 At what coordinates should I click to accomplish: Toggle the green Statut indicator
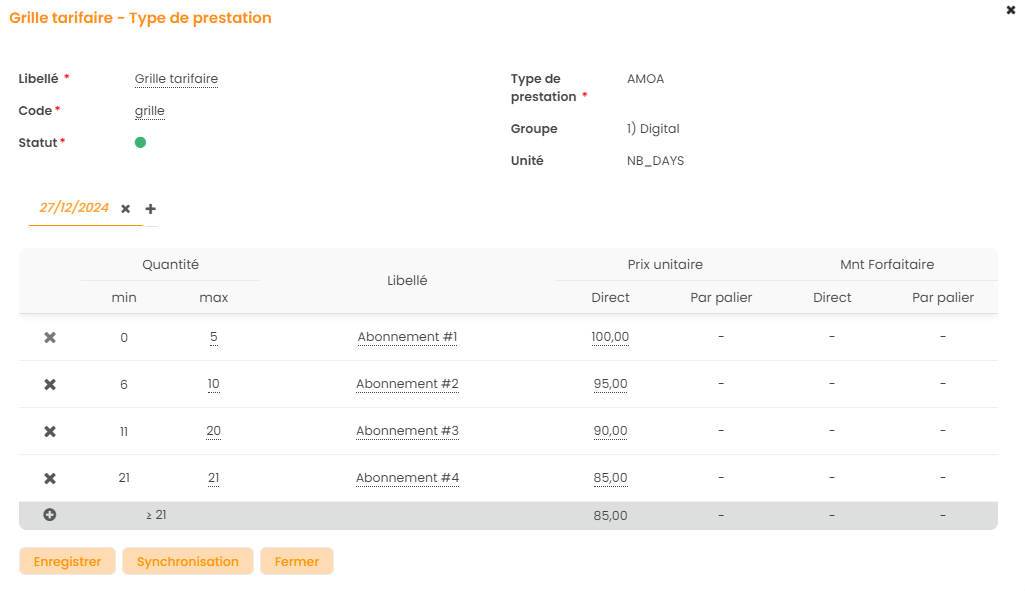(140, 143)
